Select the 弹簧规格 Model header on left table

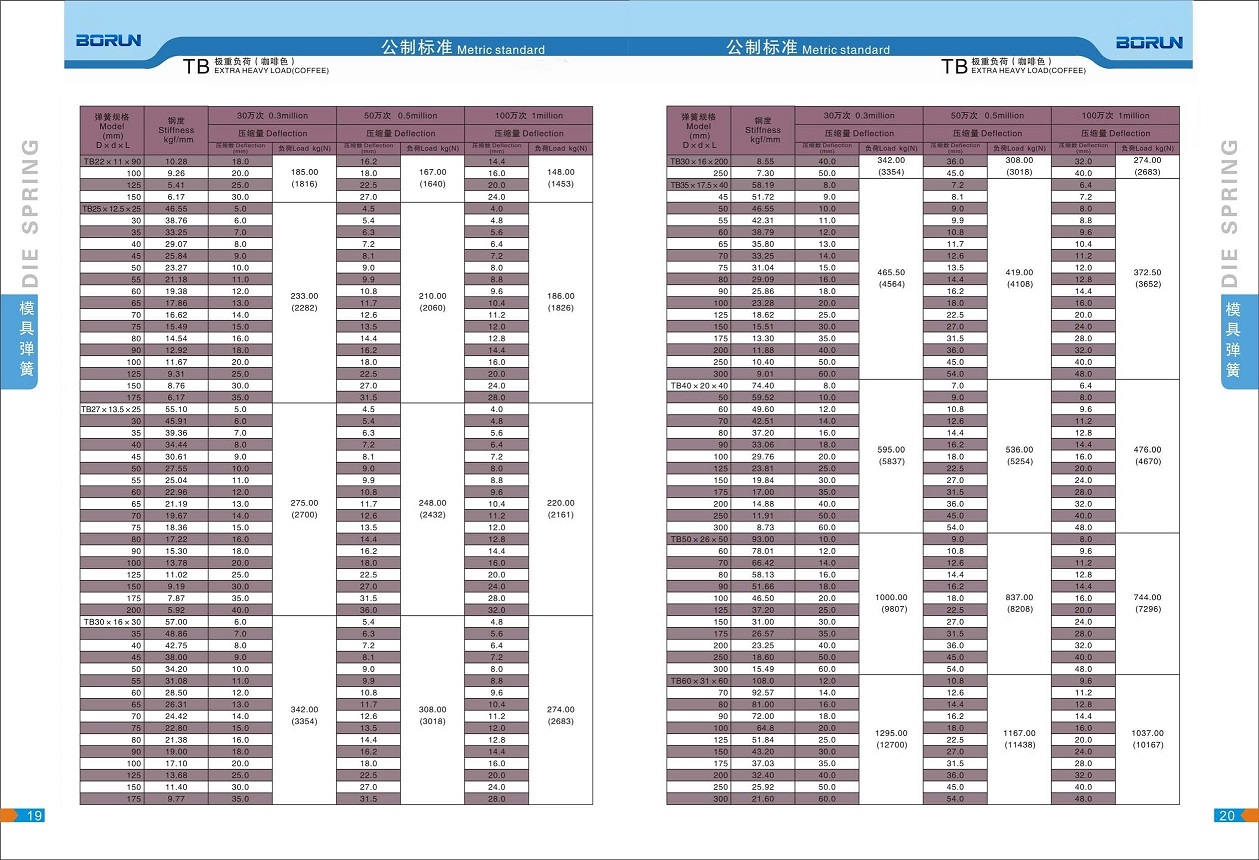(111, 131)
